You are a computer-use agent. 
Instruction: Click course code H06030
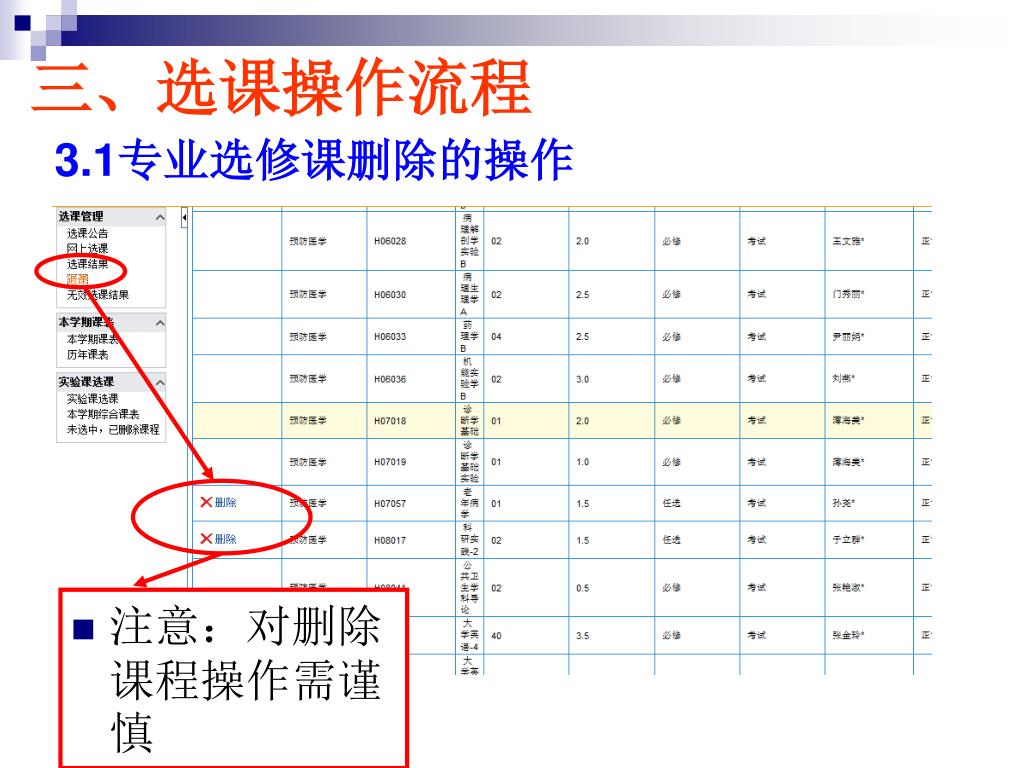(x=390, y=295)
